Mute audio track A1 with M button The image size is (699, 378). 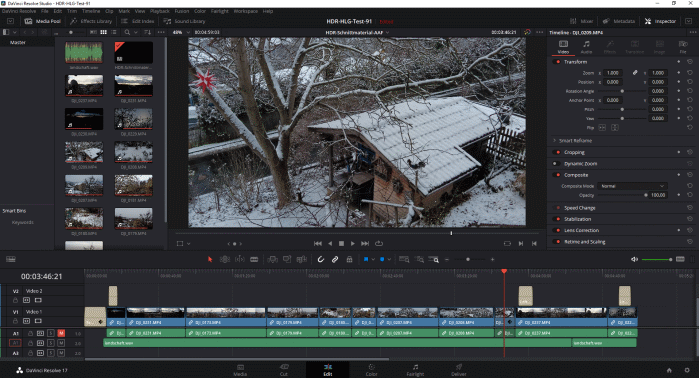[x=61, y=333]
